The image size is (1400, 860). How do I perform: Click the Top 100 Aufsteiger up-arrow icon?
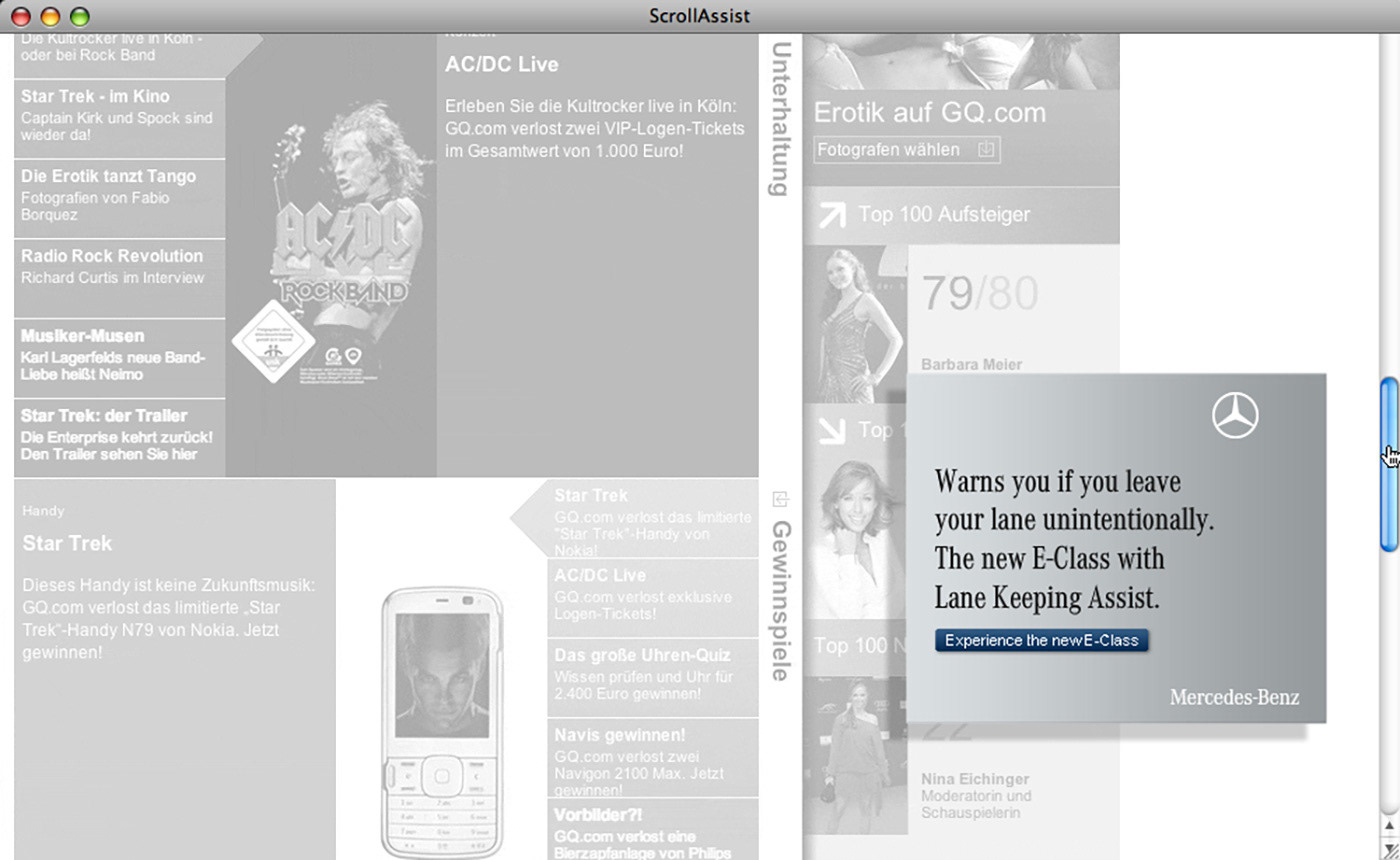coord(831,214)
